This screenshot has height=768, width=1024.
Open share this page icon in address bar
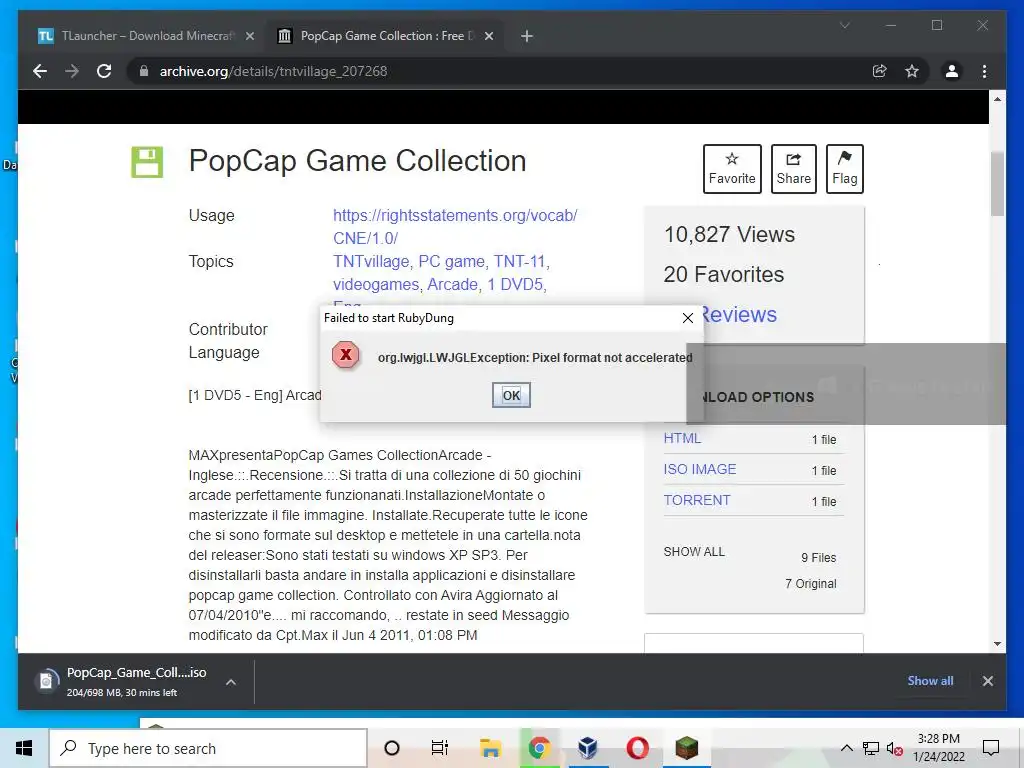coord(880,71)
